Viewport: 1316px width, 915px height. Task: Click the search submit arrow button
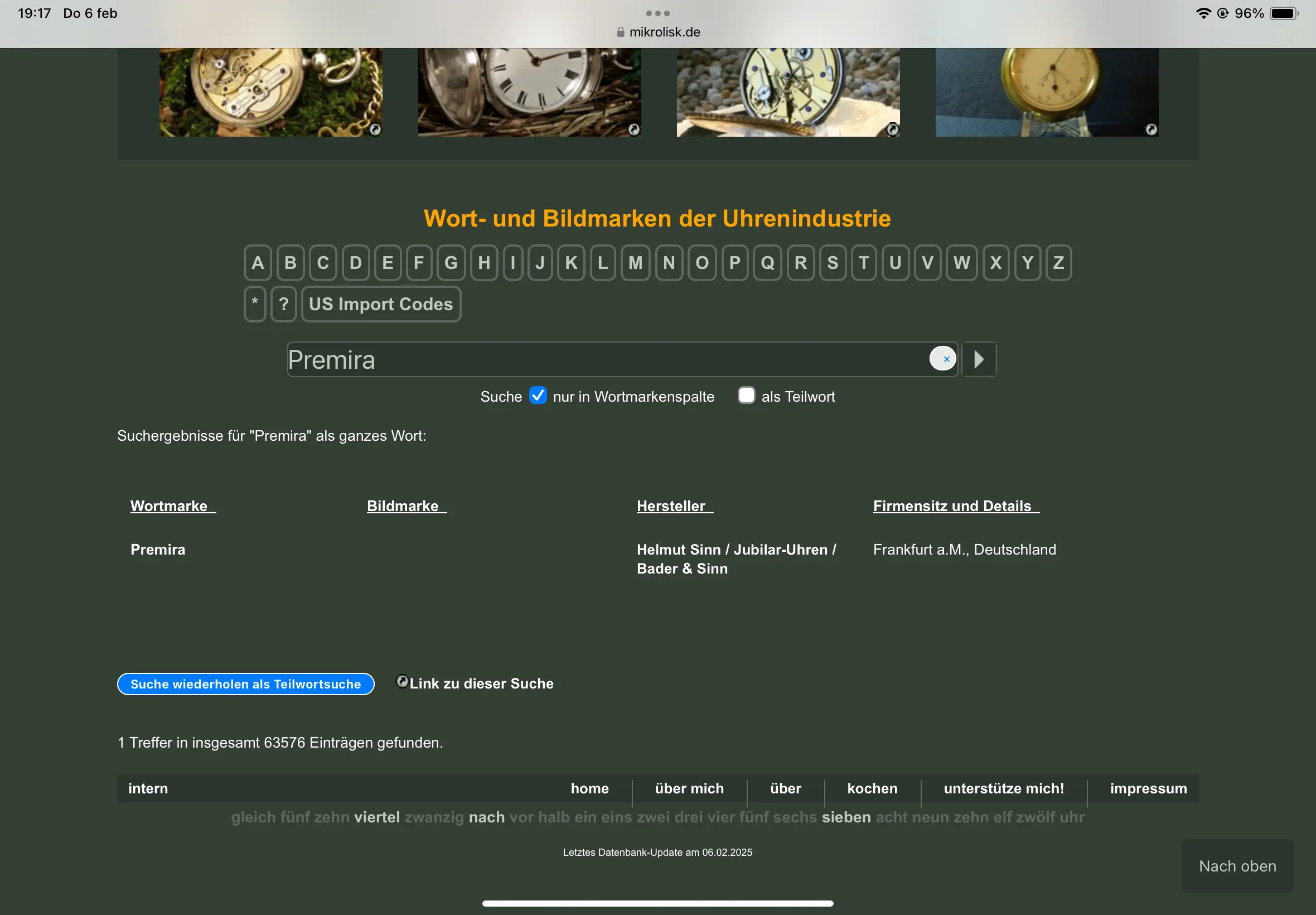click(x=979, y=359)
